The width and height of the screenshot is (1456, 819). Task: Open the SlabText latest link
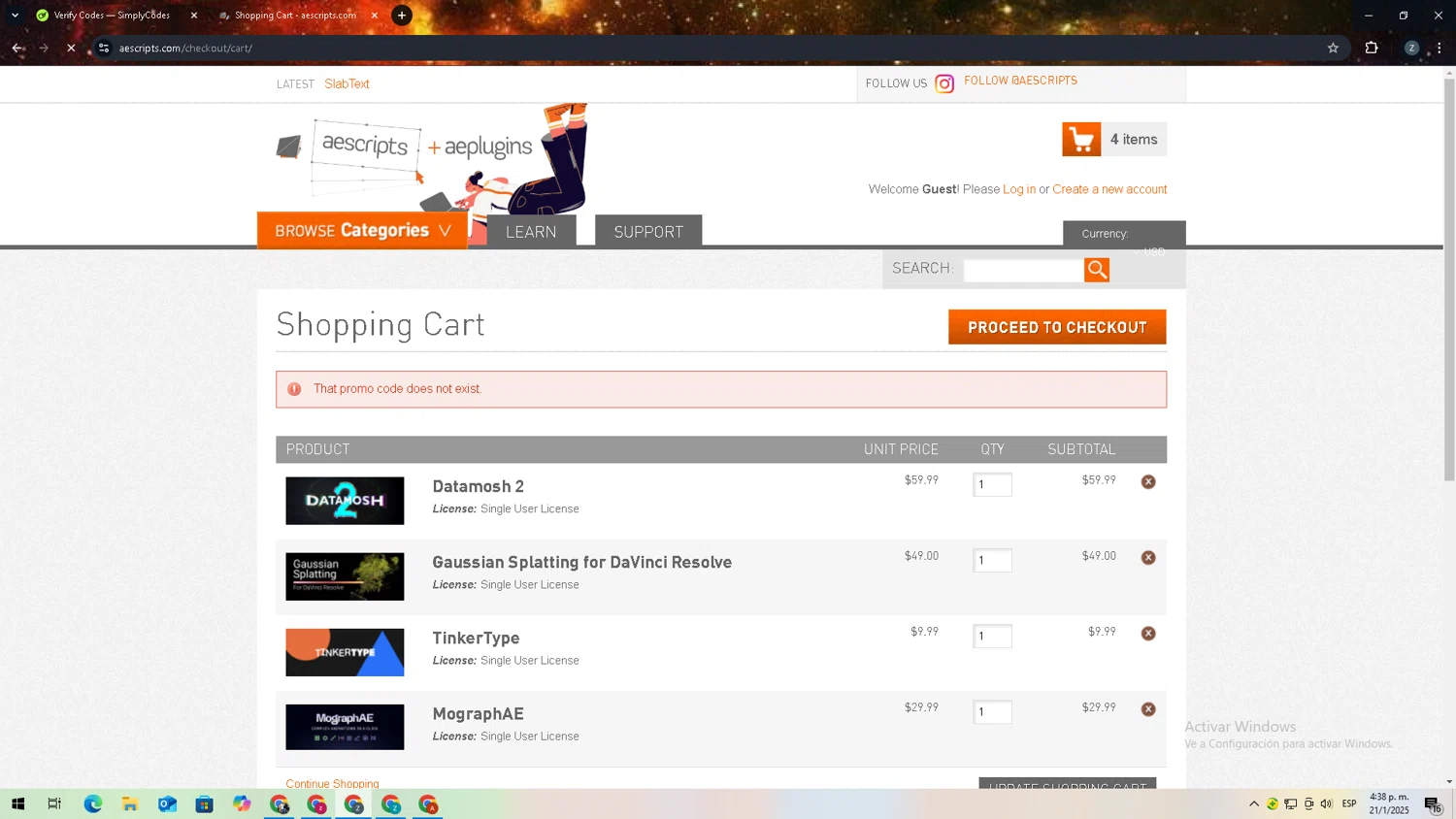347,83
